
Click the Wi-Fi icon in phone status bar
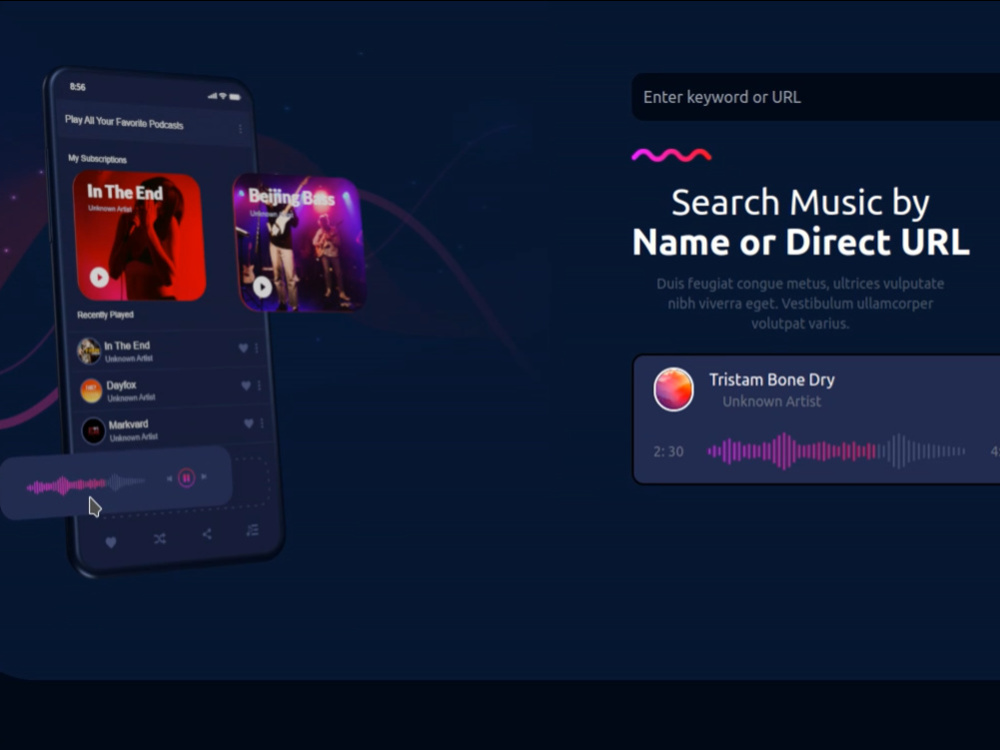point(223,96)
